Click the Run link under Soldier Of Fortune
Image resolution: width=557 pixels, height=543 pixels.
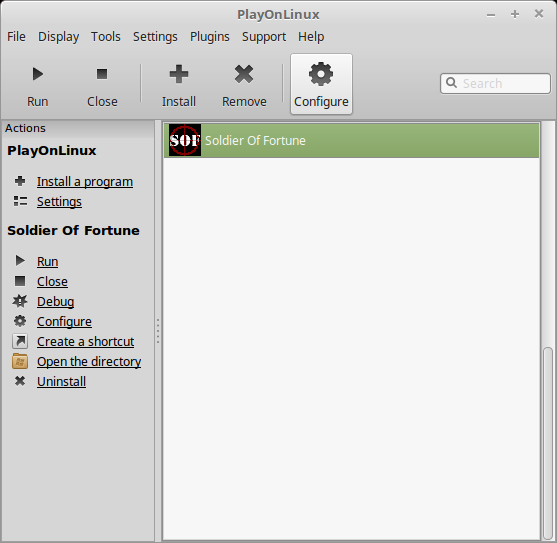point(48,261)
